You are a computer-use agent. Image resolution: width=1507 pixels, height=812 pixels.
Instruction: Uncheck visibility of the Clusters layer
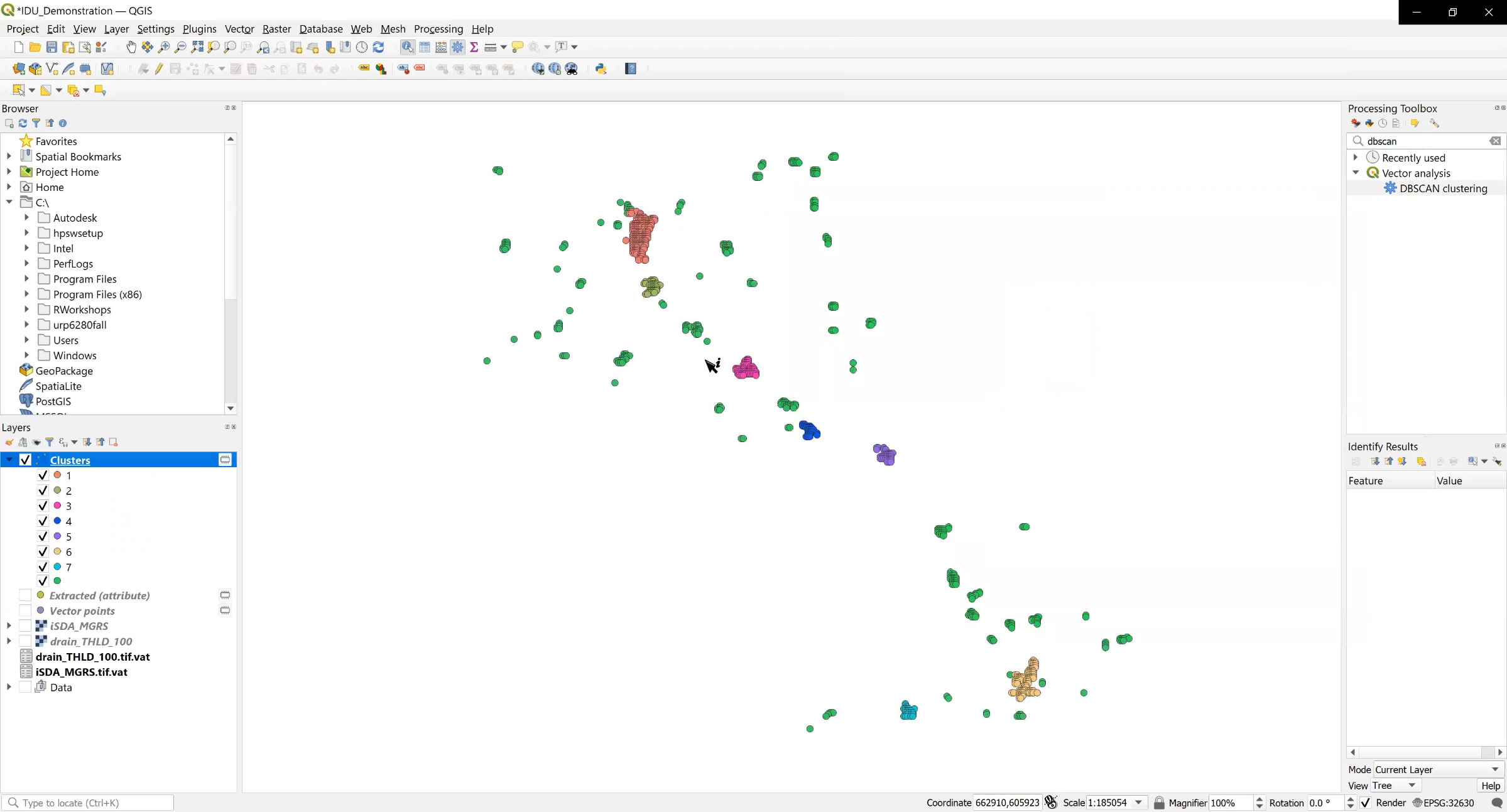[24, 460]
